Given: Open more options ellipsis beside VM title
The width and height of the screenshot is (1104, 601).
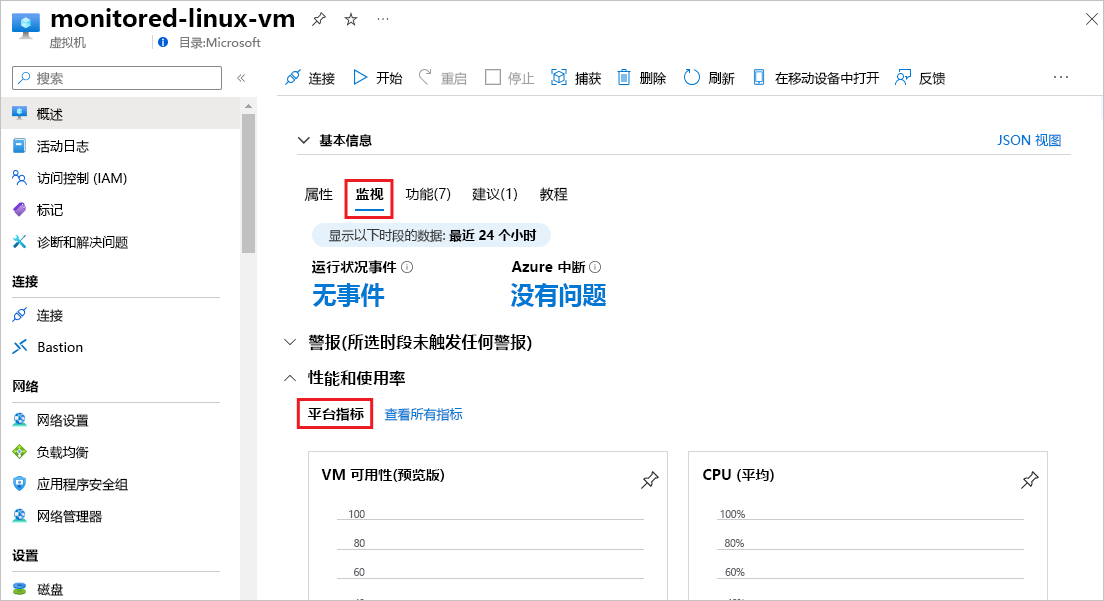Looking at the screenshot, I should pos(382,19).
